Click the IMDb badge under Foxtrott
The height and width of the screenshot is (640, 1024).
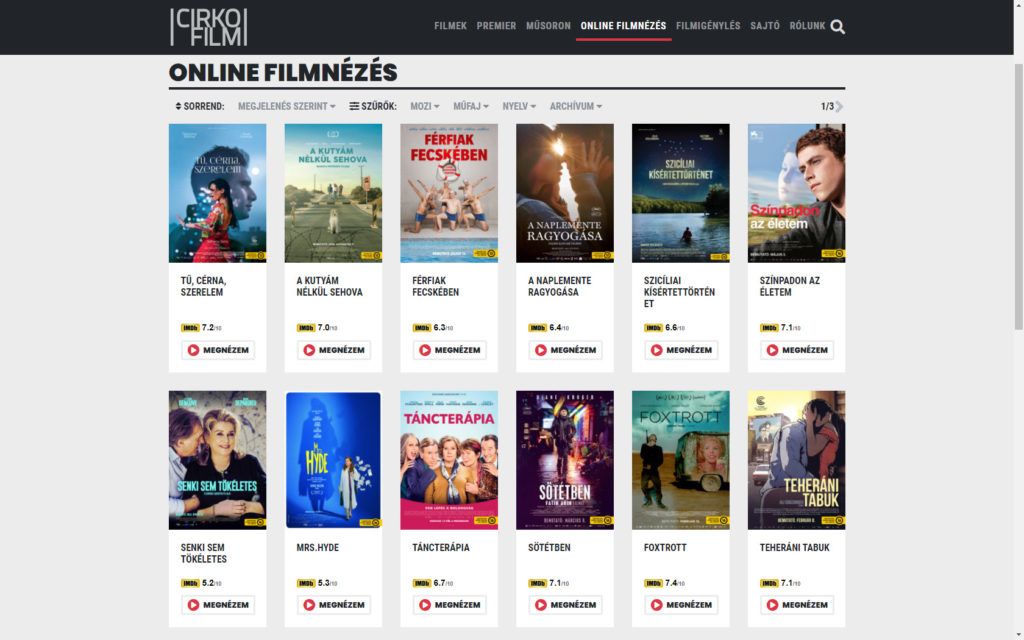(x=653, y=583)
